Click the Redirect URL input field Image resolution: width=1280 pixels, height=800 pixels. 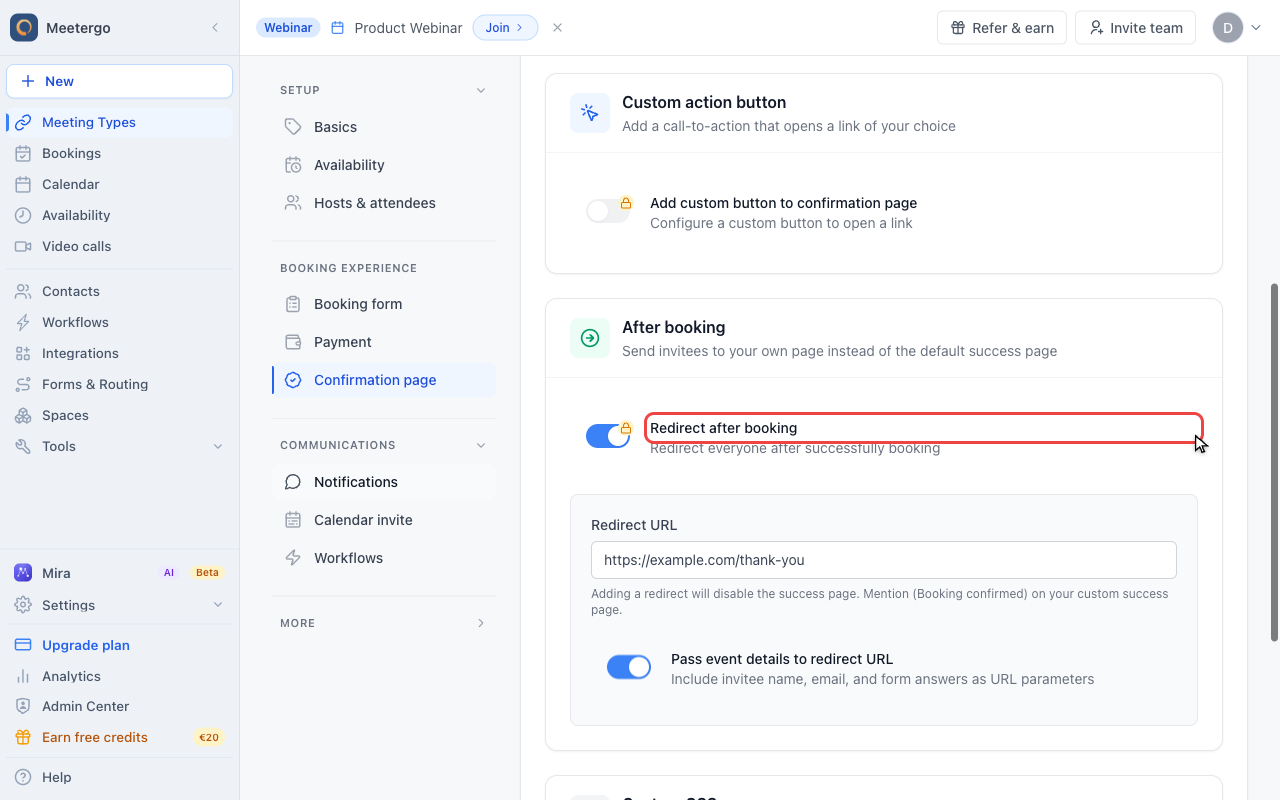[x=884, y=560]
